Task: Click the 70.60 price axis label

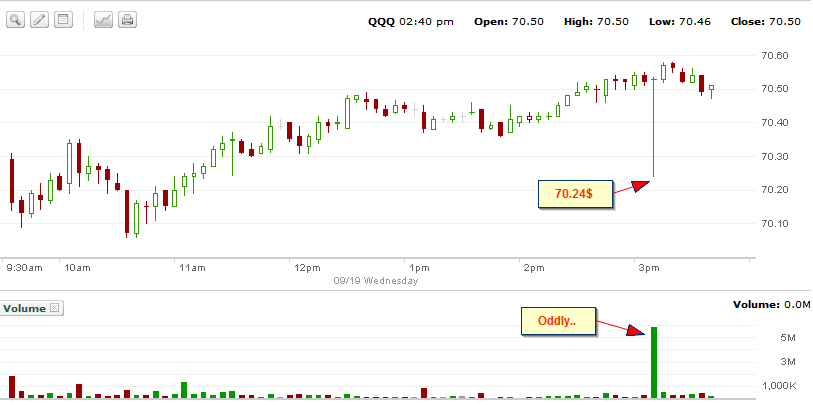Action: point(775,55)
